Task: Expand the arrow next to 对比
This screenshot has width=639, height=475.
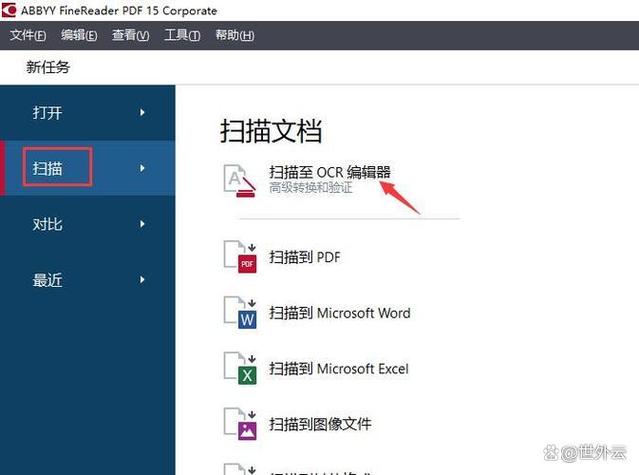Action: point(142,224)
